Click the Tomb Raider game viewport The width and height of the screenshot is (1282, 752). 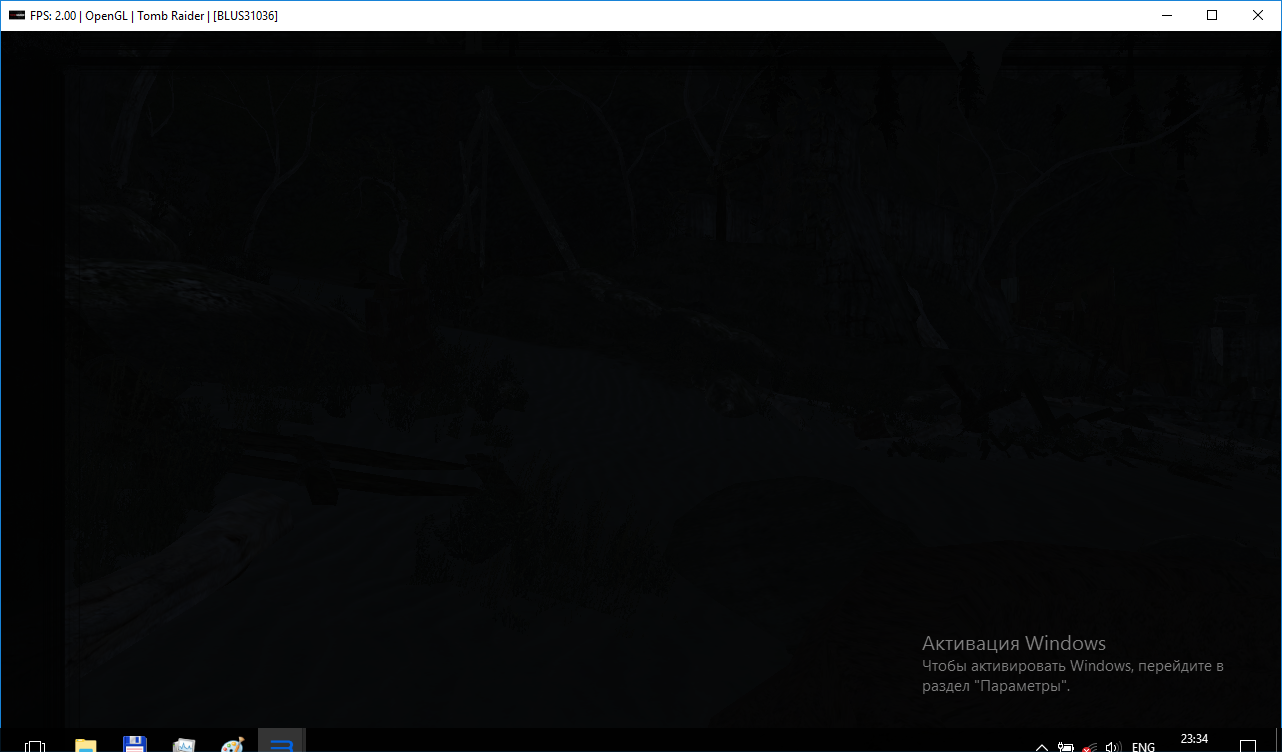pos(641,380)
